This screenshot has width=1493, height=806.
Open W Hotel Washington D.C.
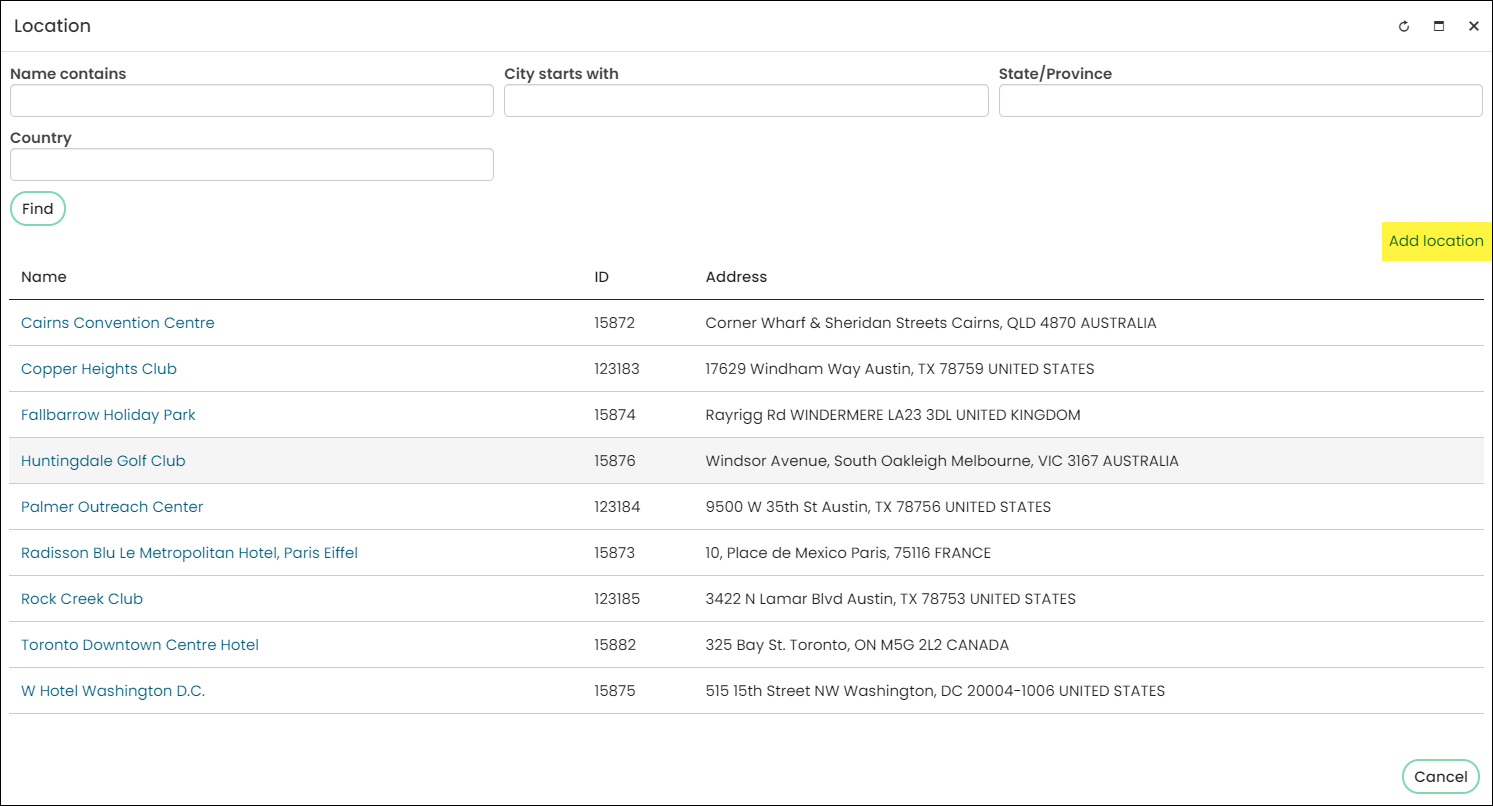coord(113,691)
